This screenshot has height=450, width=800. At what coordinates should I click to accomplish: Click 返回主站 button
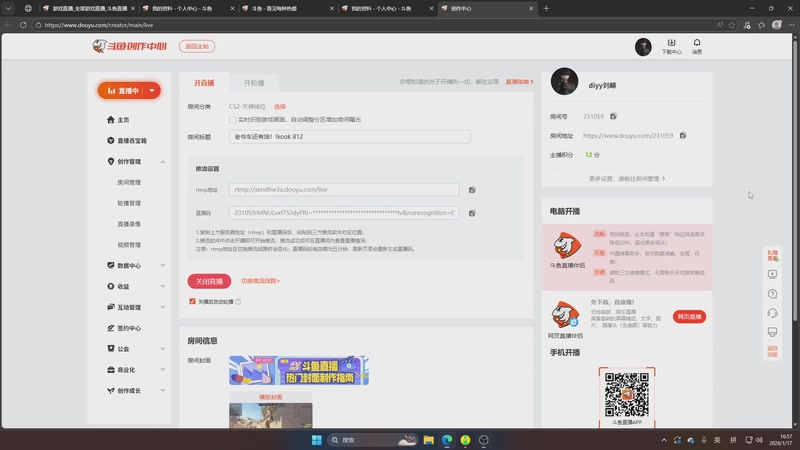(x=197, y=46)
